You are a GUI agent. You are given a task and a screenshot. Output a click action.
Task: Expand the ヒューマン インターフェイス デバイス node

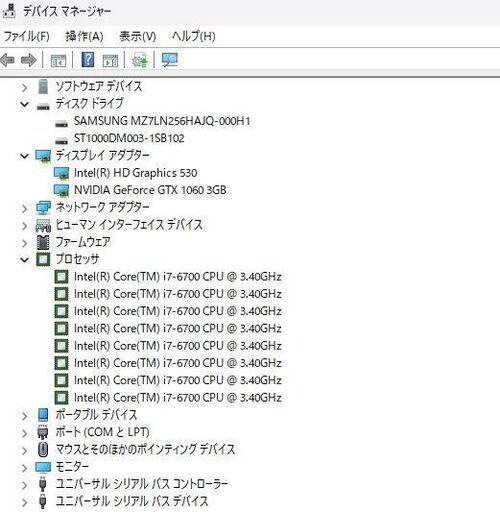(x=24, y=226)
